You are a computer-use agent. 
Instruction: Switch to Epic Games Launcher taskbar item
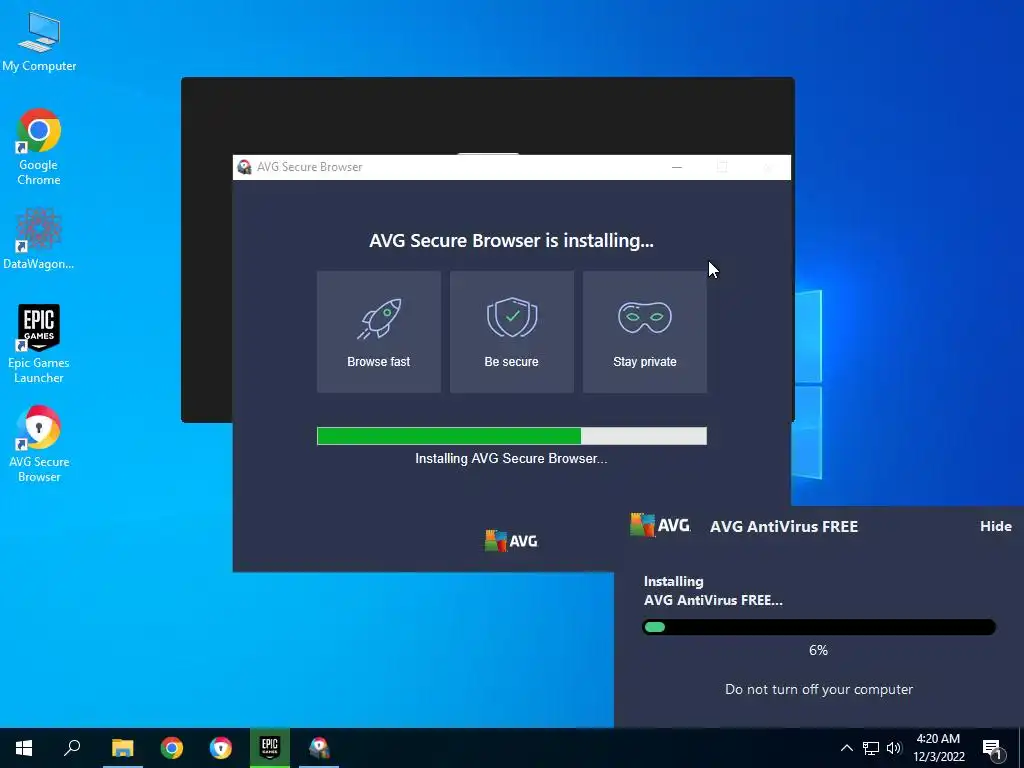coord(270,748)
